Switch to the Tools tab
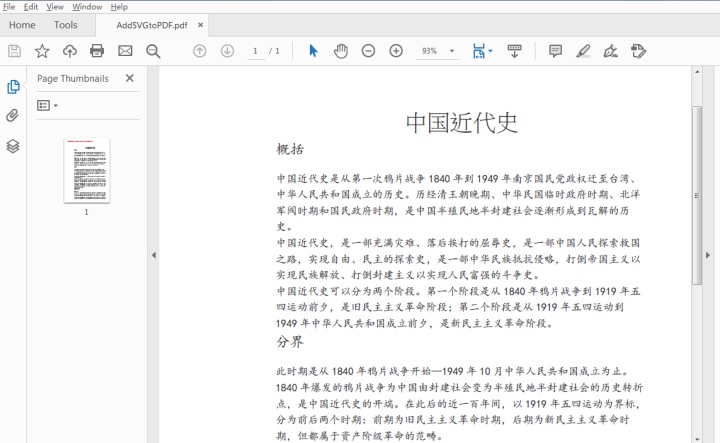 coord(65,25)
